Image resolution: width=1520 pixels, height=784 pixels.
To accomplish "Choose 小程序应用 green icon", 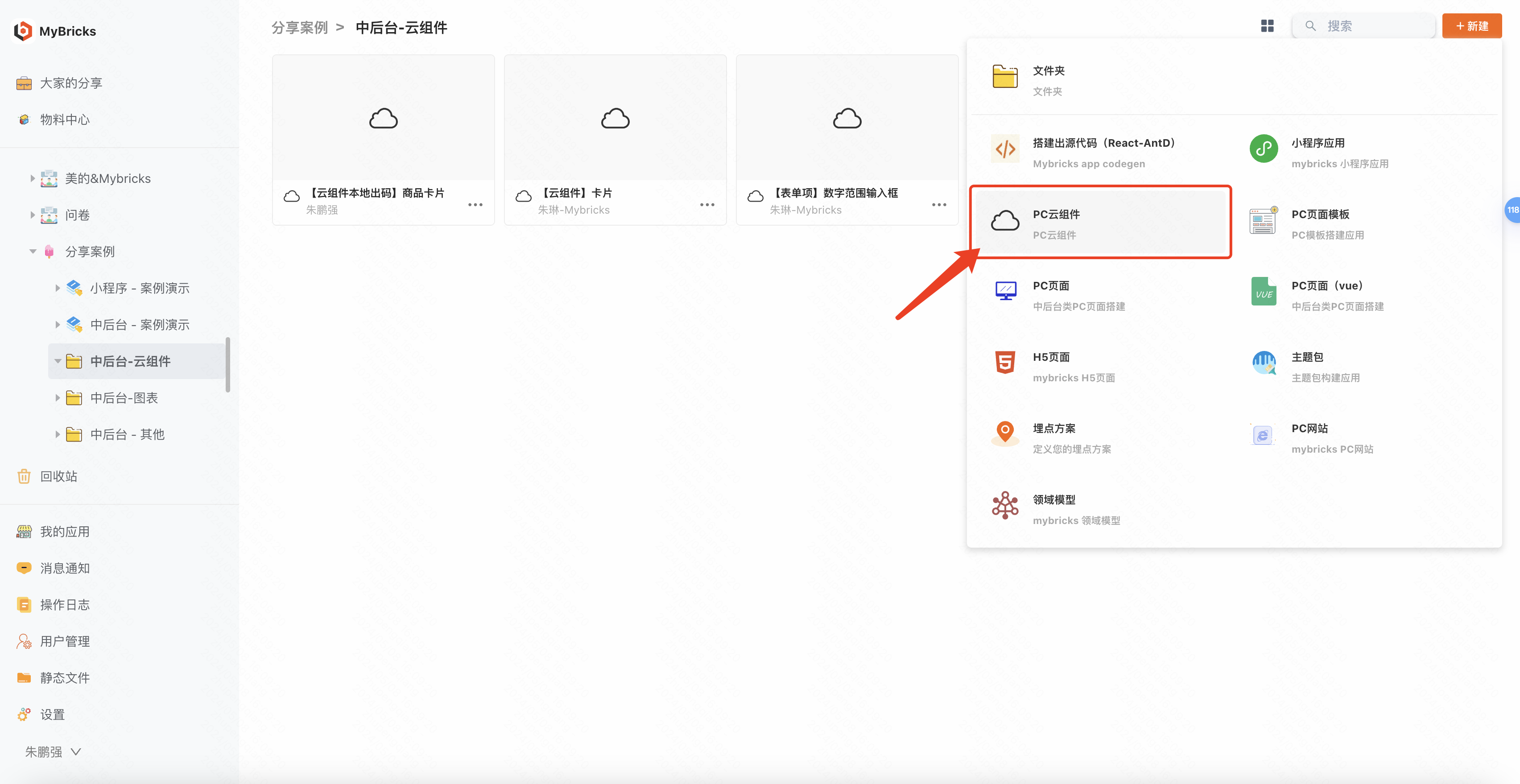I will [x=1264, y=149].
